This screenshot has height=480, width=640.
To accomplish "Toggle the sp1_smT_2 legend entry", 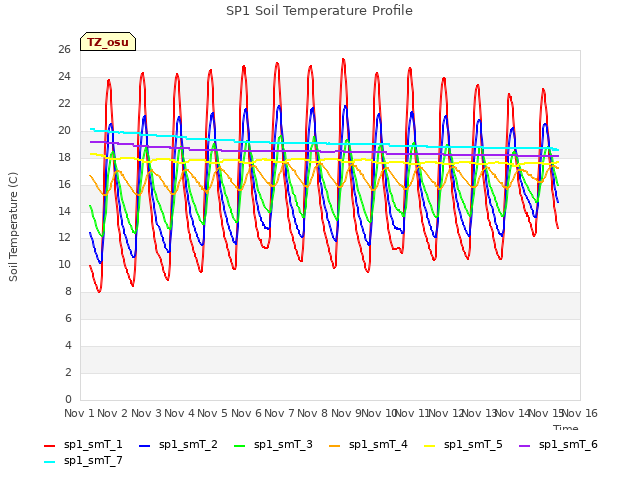I will click(178, 444).
